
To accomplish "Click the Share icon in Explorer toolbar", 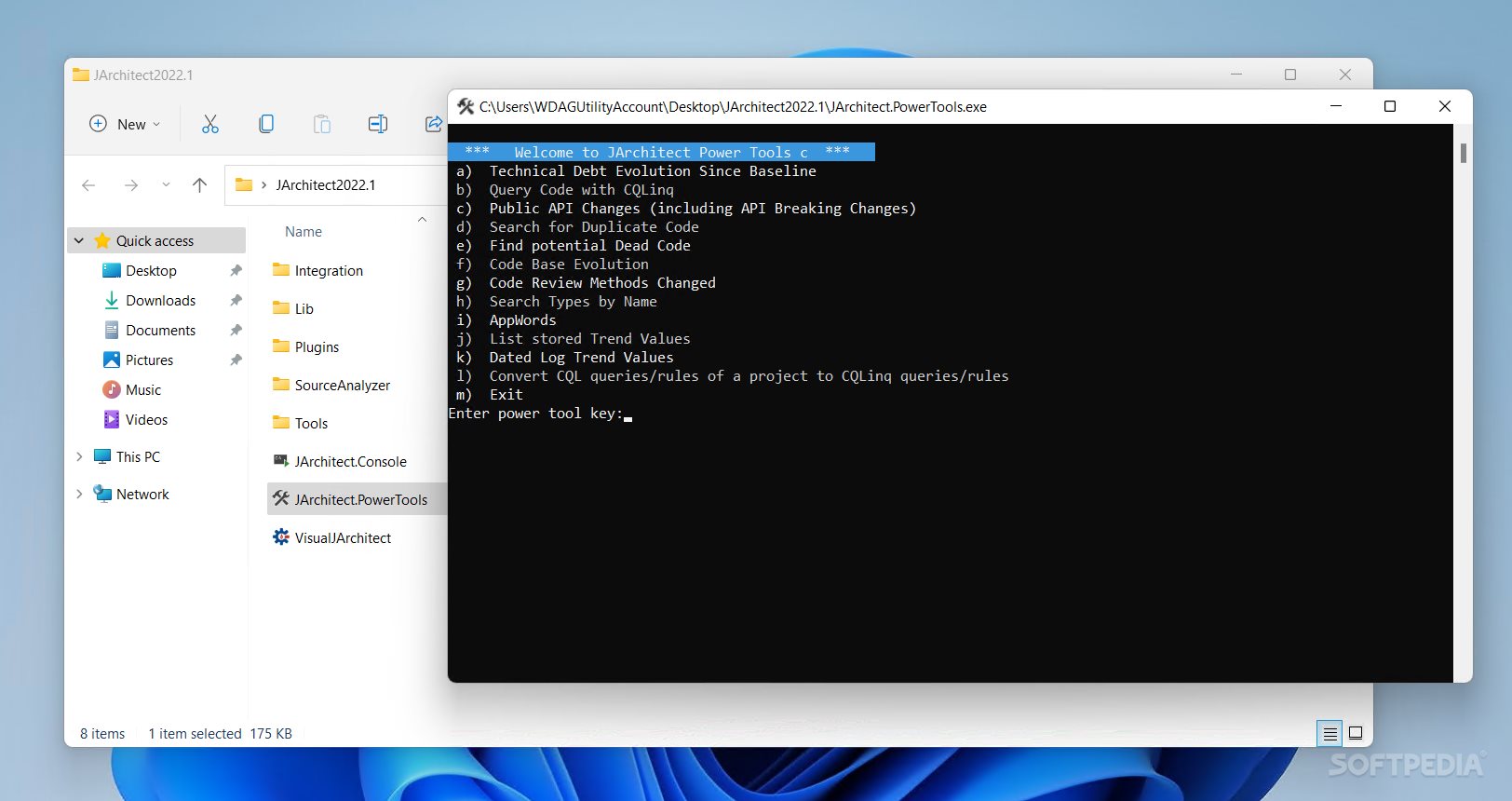I will [x=434, y=124].
